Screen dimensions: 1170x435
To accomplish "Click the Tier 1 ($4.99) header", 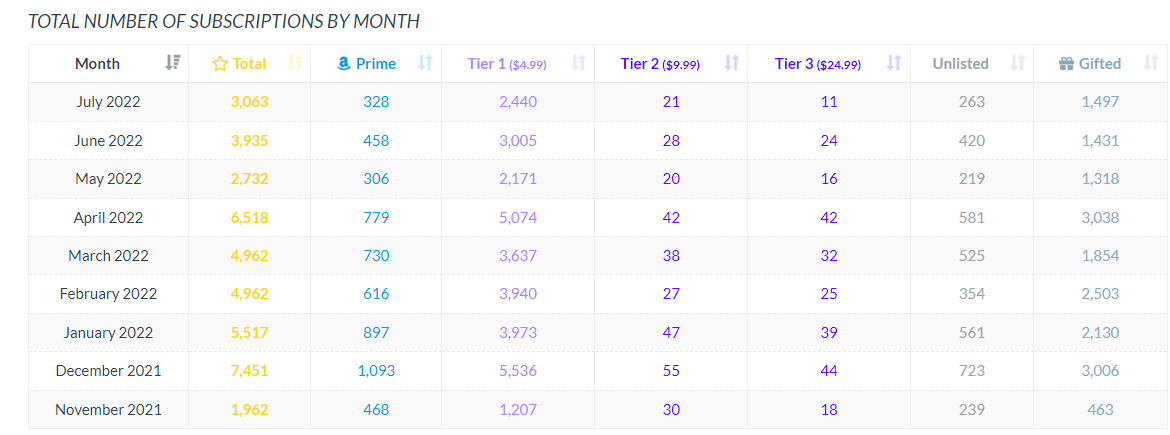I will point(507,64).
